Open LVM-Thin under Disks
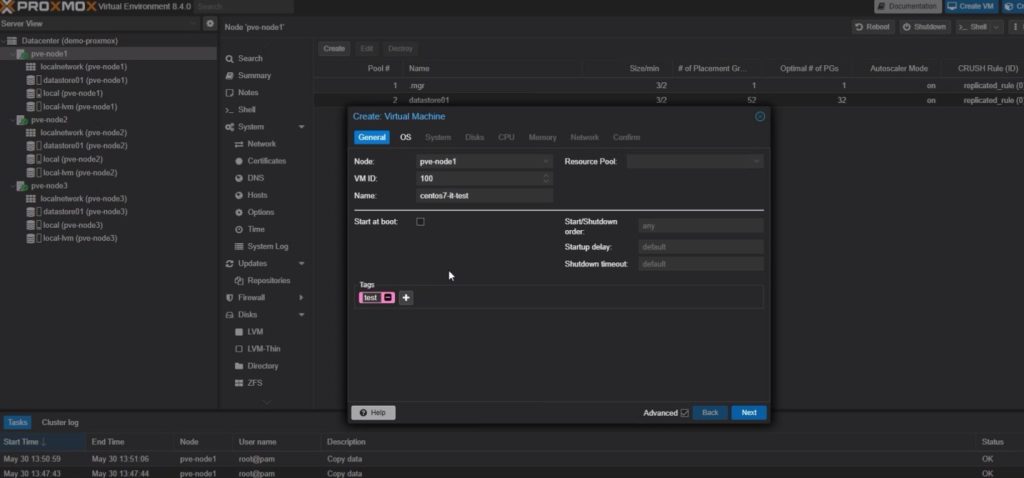 (x=263, y=349)
